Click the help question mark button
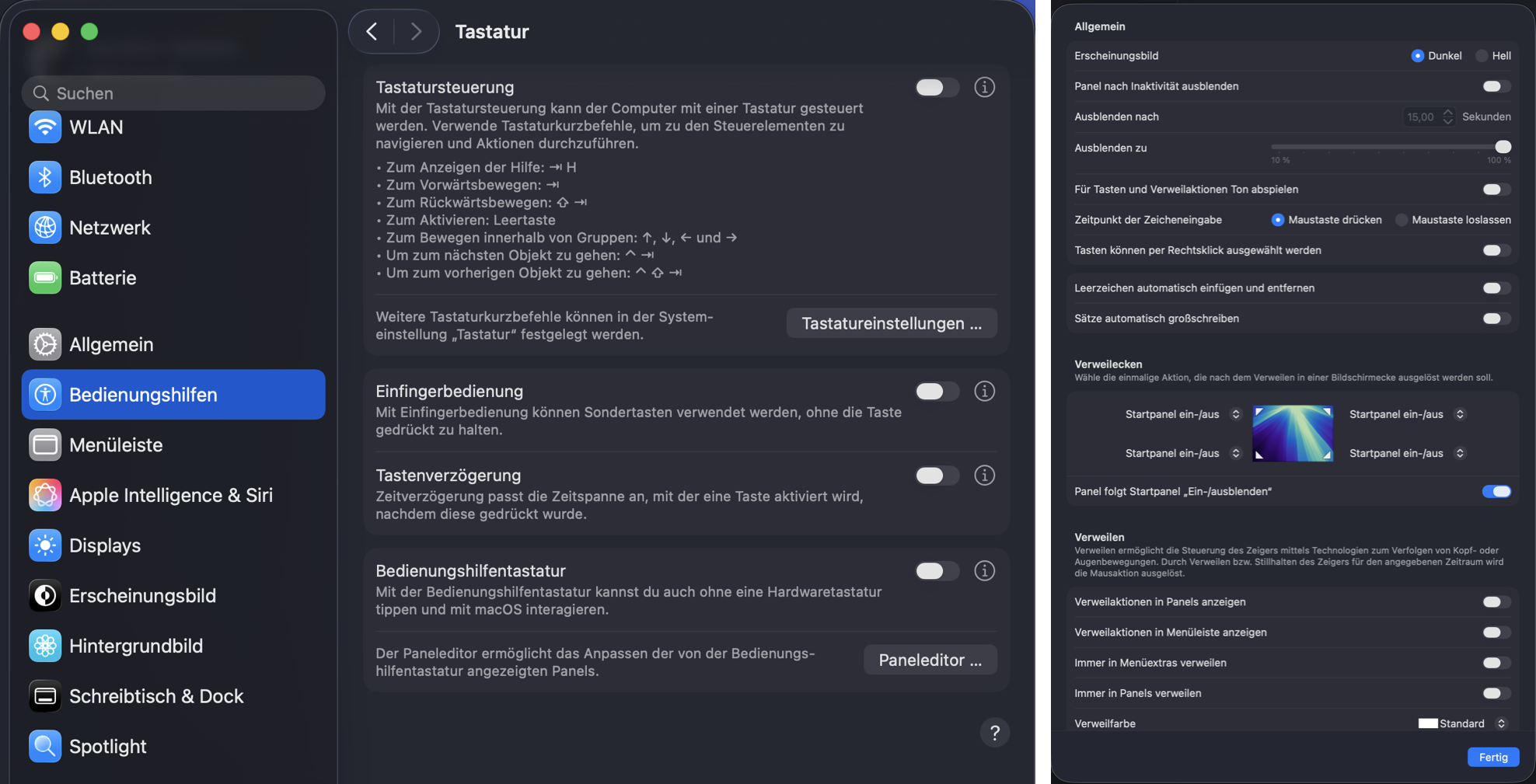The image size is (1536, 784). point(994,733)
